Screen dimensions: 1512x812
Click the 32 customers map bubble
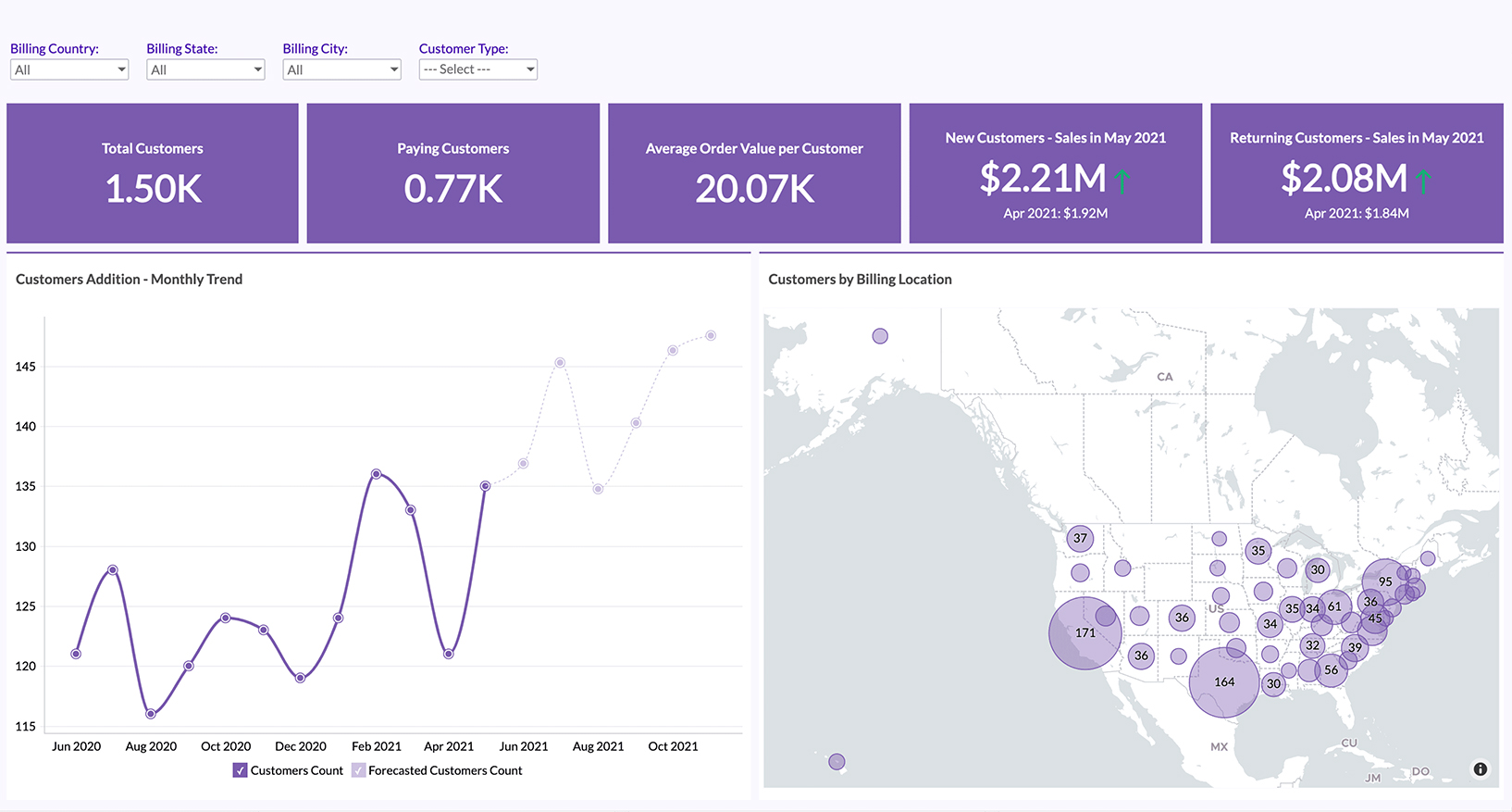[x=1312, y=645]
